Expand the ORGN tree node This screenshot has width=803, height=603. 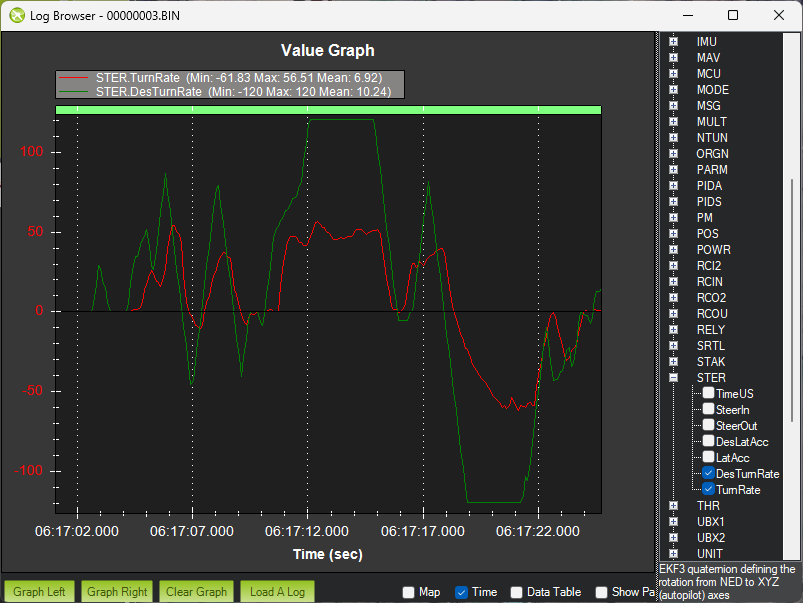[673, 154]
